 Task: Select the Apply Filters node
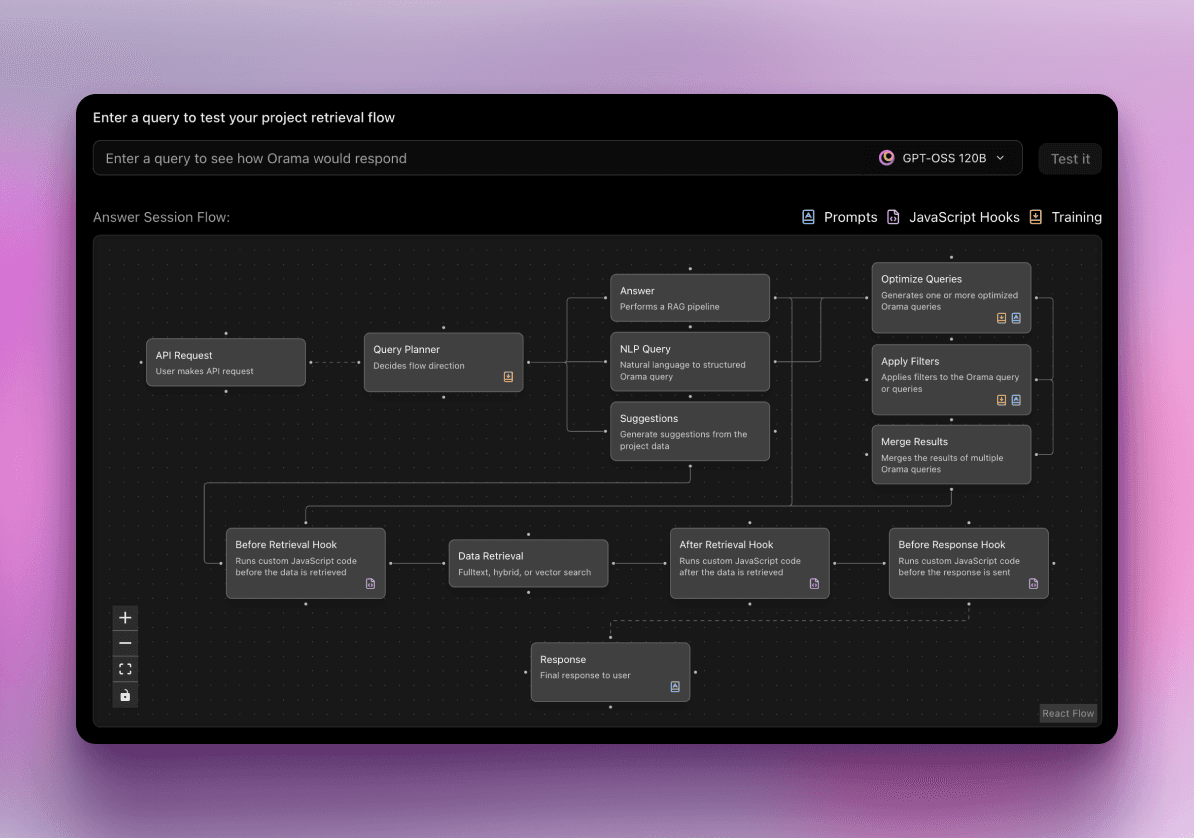click(x=951, y=379)
